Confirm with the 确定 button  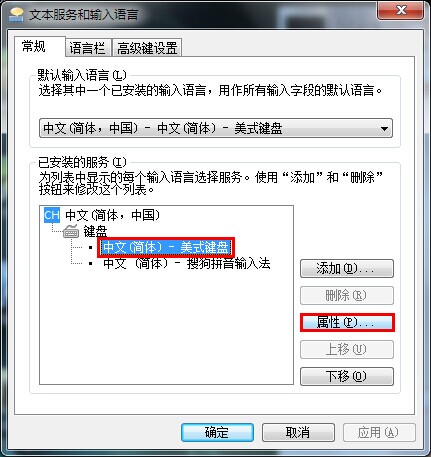pyautogui.click(x=217, y=433)
